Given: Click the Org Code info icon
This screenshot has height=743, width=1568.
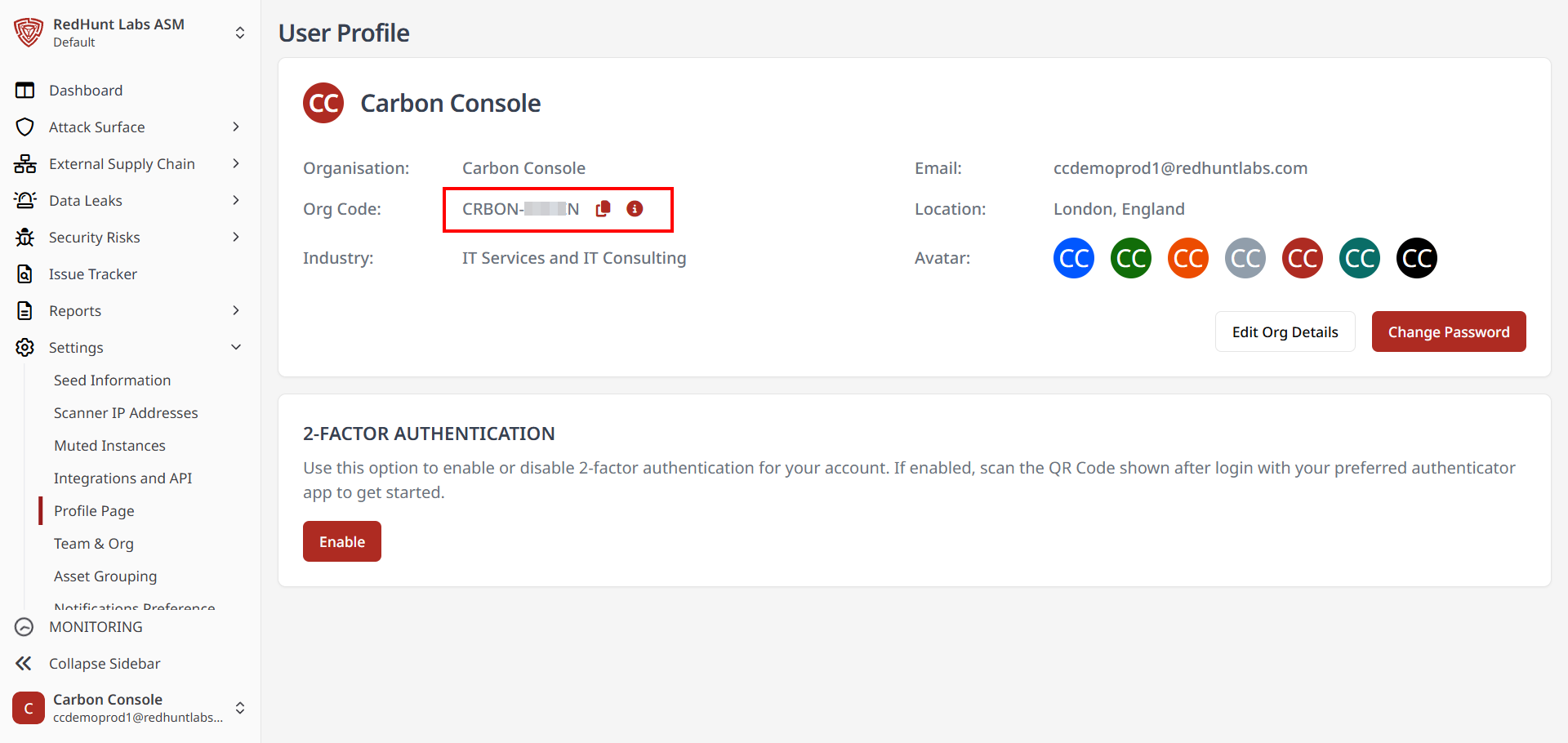Looking at the screenshot, I should click(x=635, y=209).
